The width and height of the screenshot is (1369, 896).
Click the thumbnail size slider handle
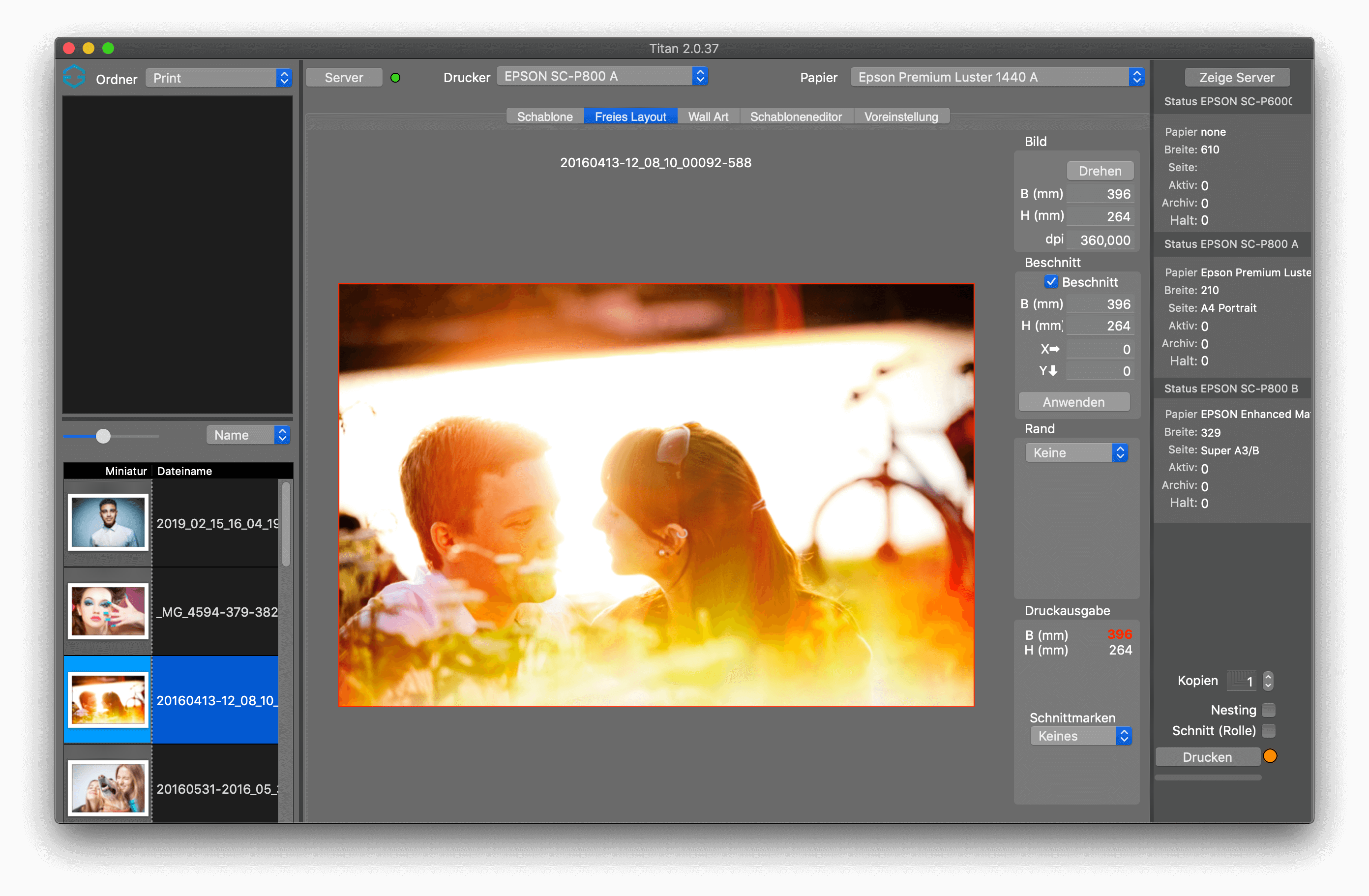tap(103, 436)
